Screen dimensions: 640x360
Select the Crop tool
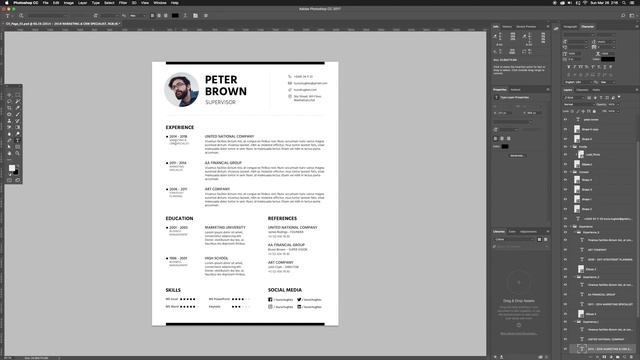pos(9,108)
